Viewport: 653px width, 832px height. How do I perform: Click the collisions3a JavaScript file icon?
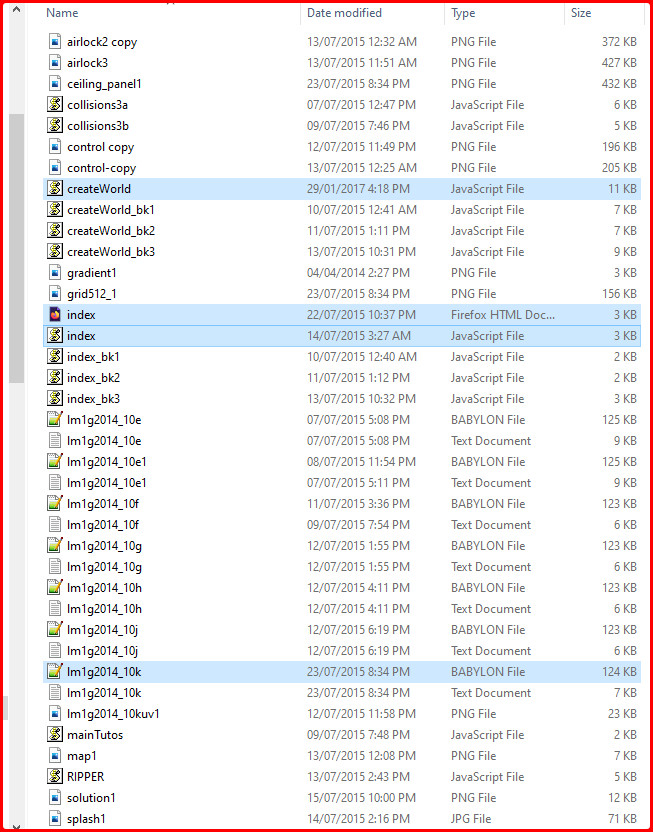tap(55, 105)
